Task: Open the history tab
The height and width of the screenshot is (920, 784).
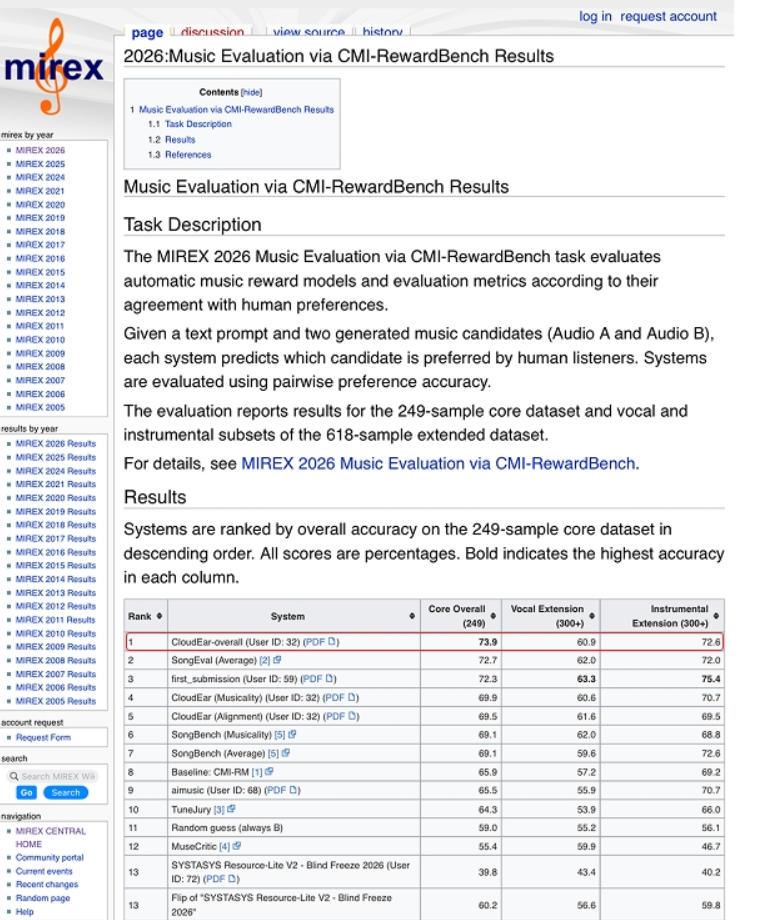Action: click(383, 32)
